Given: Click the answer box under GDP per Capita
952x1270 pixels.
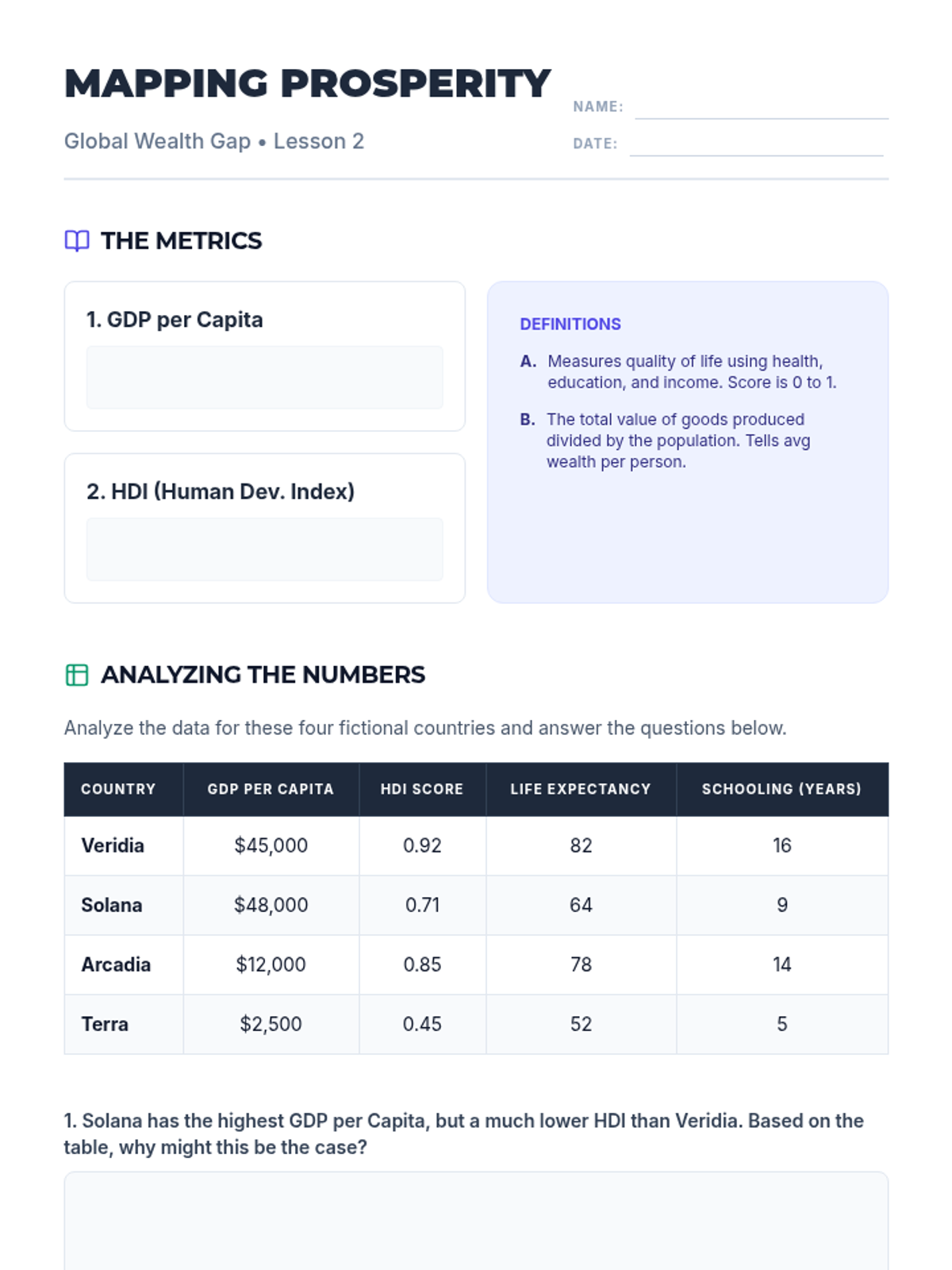Looking at the screenshot, I should [x=264, y=377].
